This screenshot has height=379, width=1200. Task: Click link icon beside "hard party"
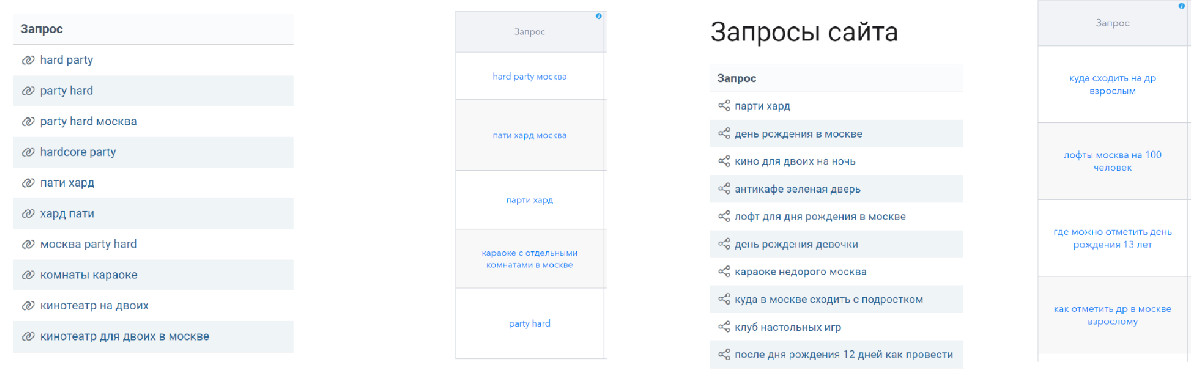[x=28, y=60]
